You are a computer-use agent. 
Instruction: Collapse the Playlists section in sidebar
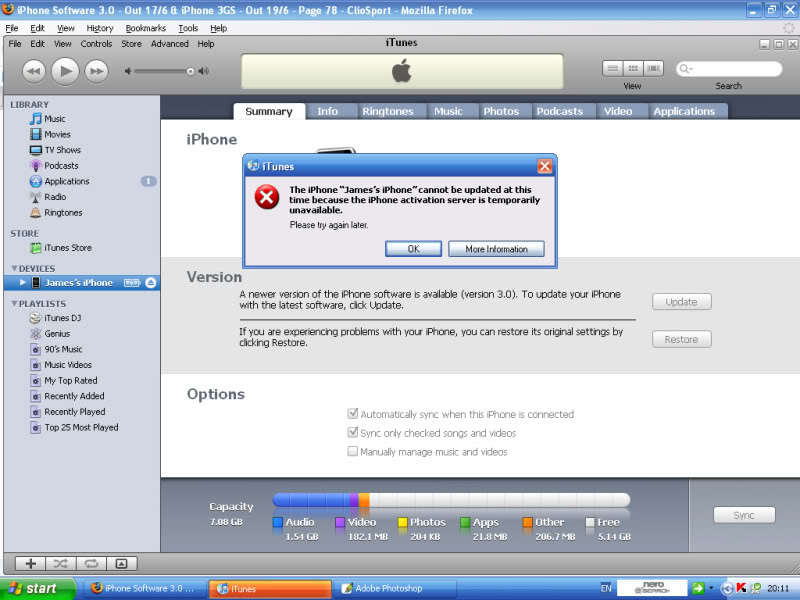click(x=14, y=303)
